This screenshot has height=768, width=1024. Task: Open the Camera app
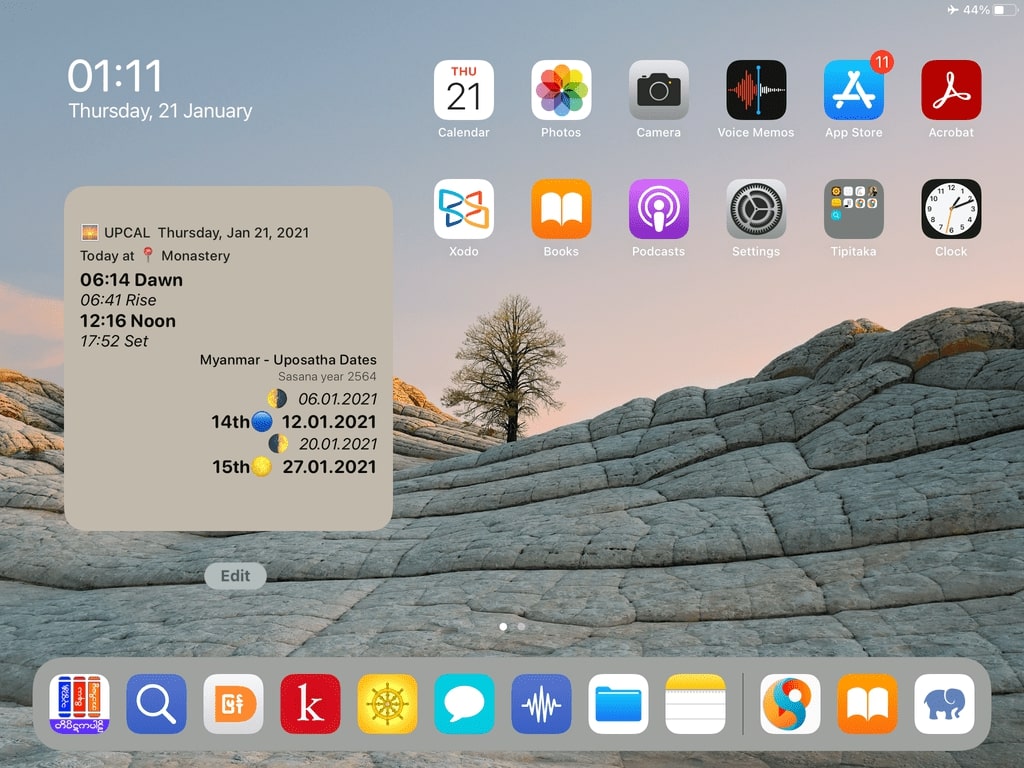pos(658,90)
